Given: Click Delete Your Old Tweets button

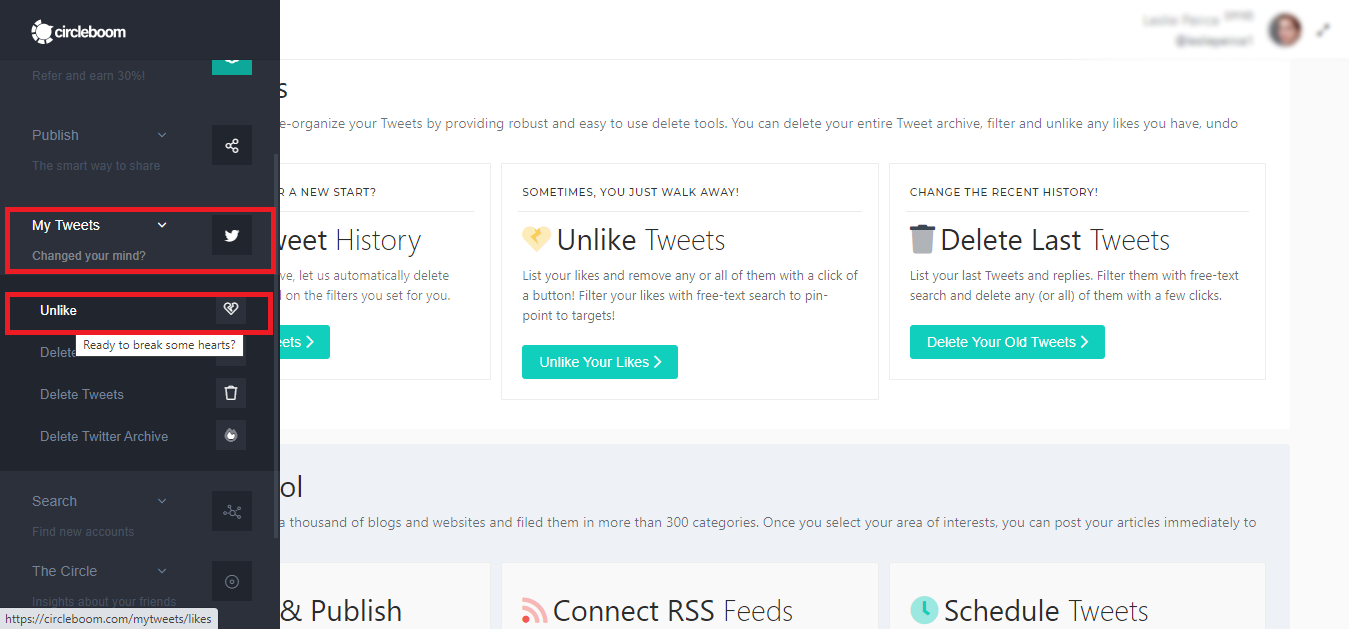Looking at the screenshot, I should pyautogui.click(x=1007, y=341).
